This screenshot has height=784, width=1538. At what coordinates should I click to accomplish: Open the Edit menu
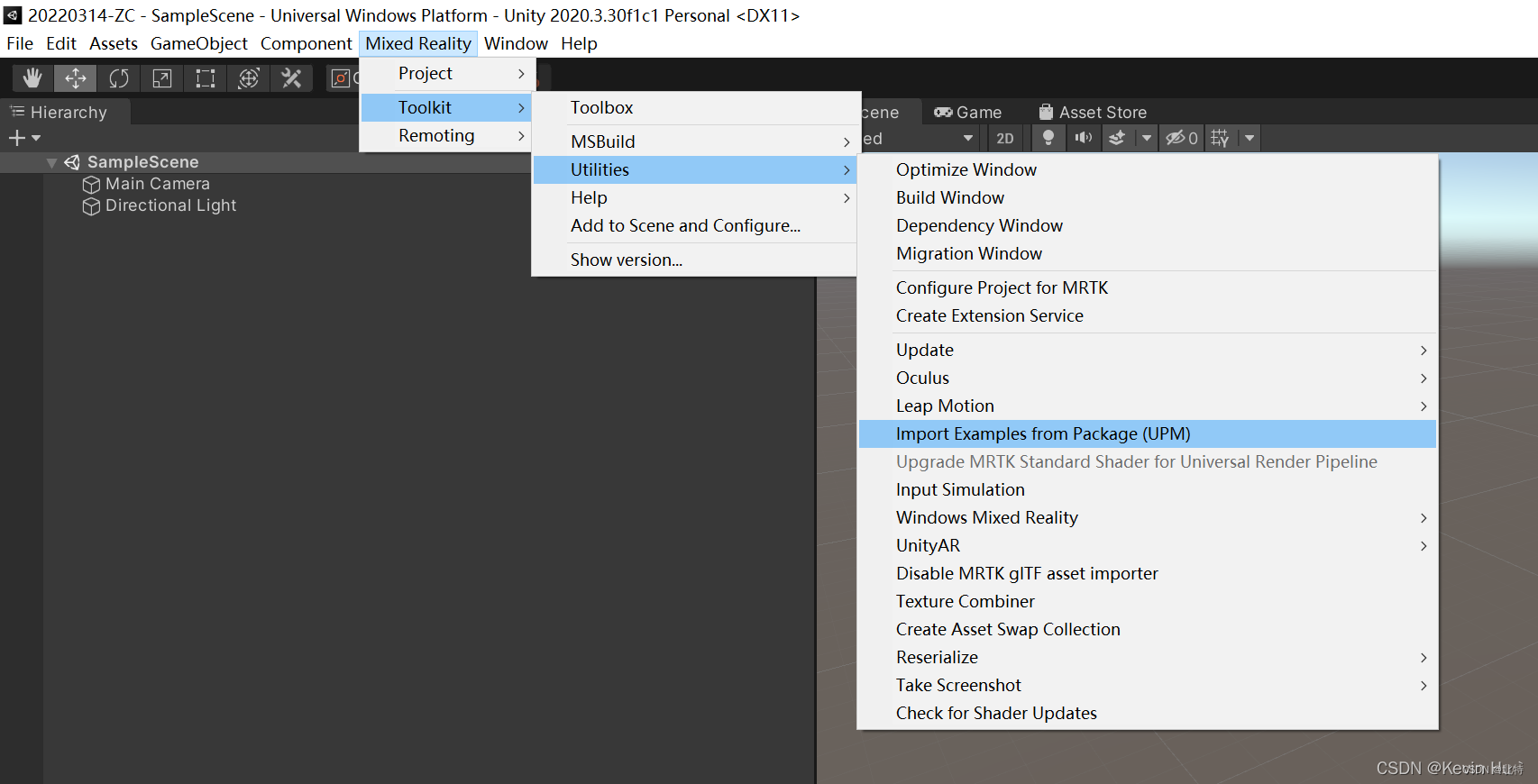point(61,43)
